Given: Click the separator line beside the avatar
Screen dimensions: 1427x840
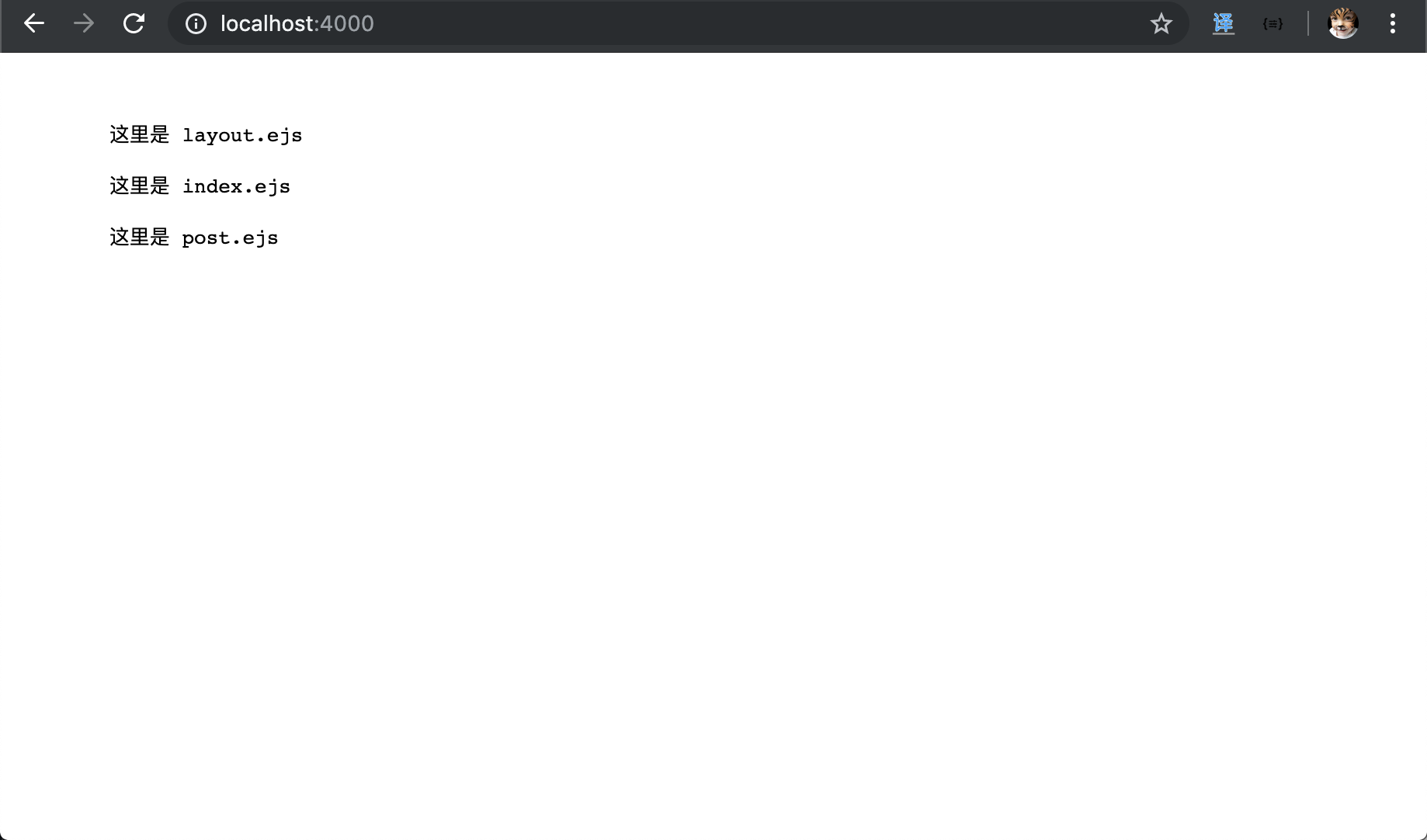Looking at the screenshot, I should coord(1308,24).
